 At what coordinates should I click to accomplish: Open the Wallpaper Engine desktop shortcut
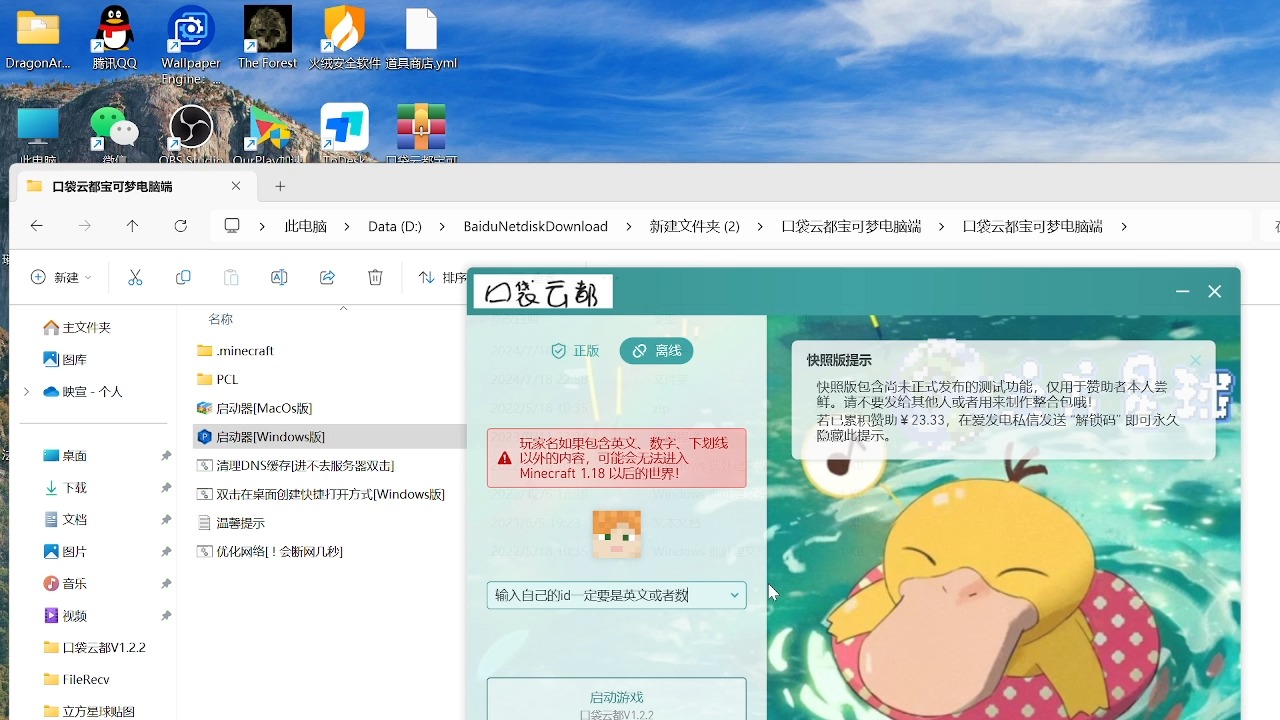(190, 45)
